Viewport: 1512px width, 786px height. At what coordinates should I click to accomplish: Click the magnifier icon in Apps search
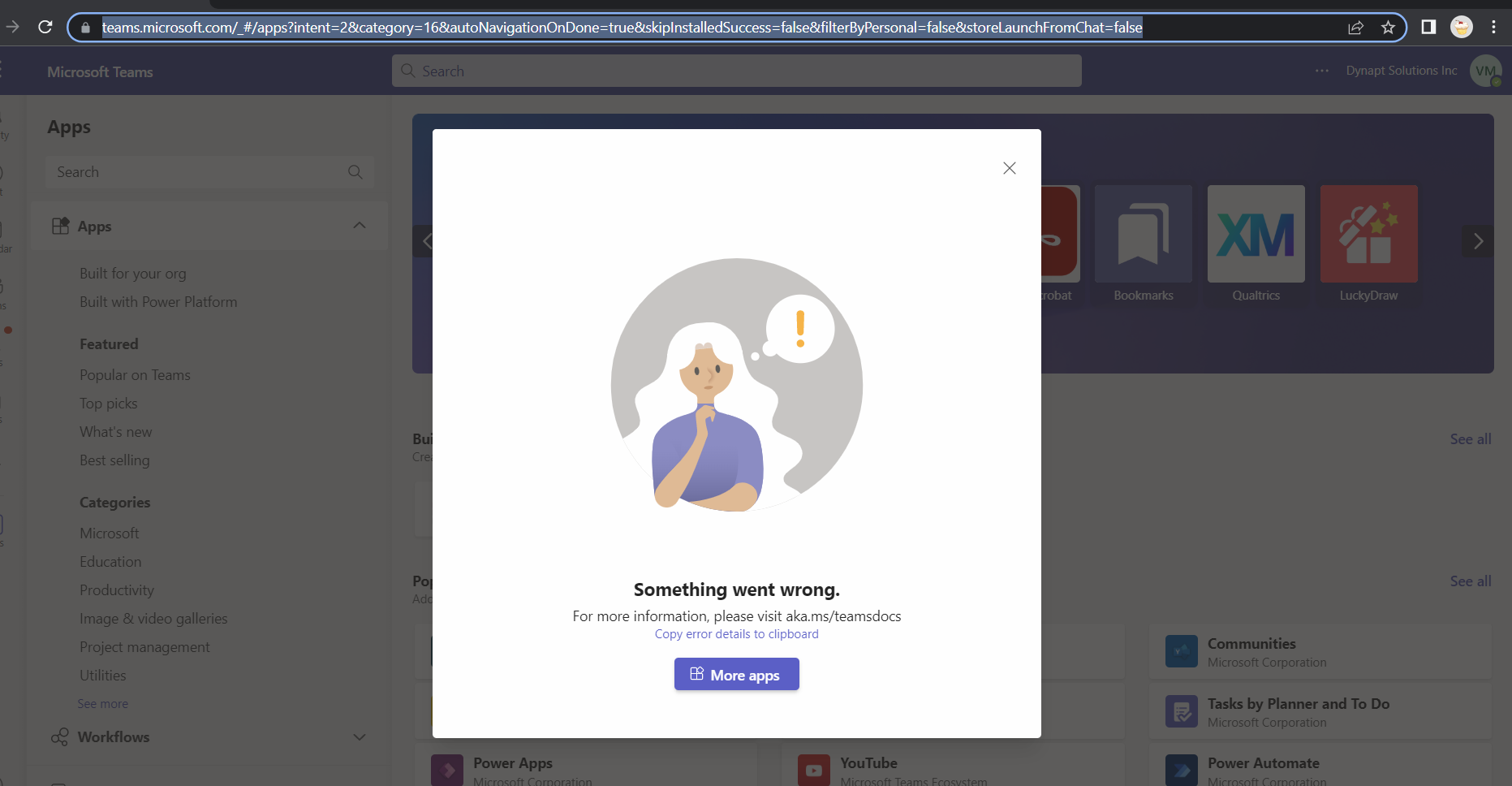pos(355,172)
